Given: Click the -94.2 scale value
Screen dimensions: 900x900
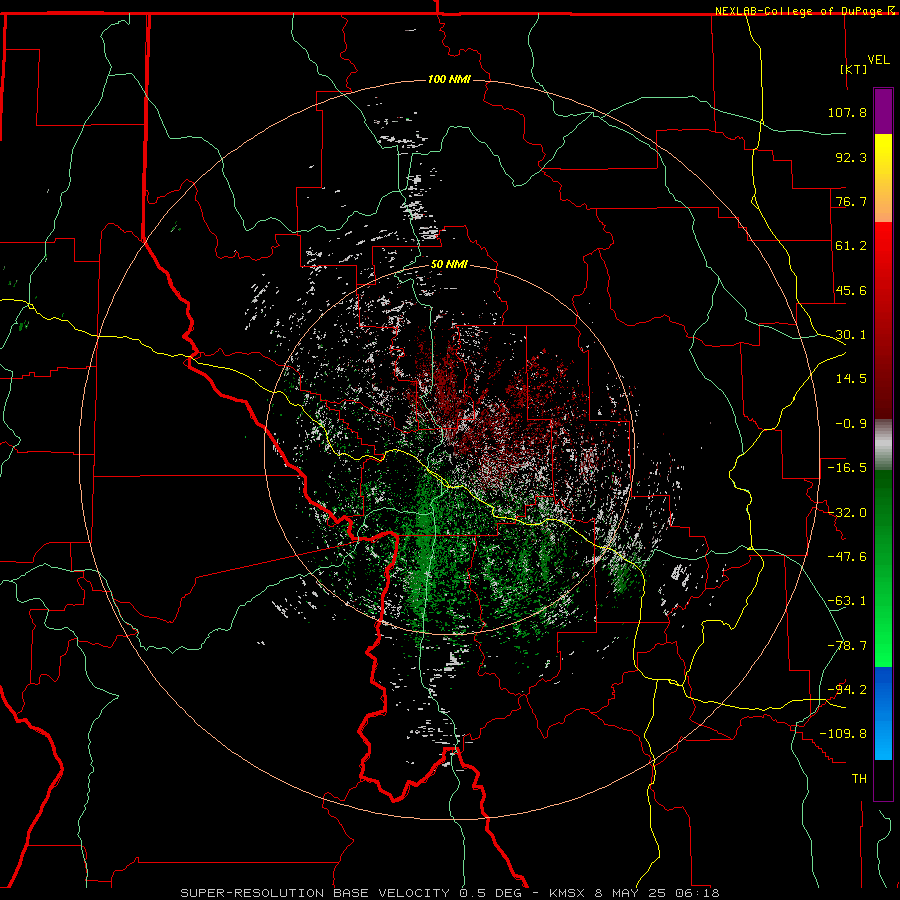Looking at the screenshot, I should [x=847, y=690].
